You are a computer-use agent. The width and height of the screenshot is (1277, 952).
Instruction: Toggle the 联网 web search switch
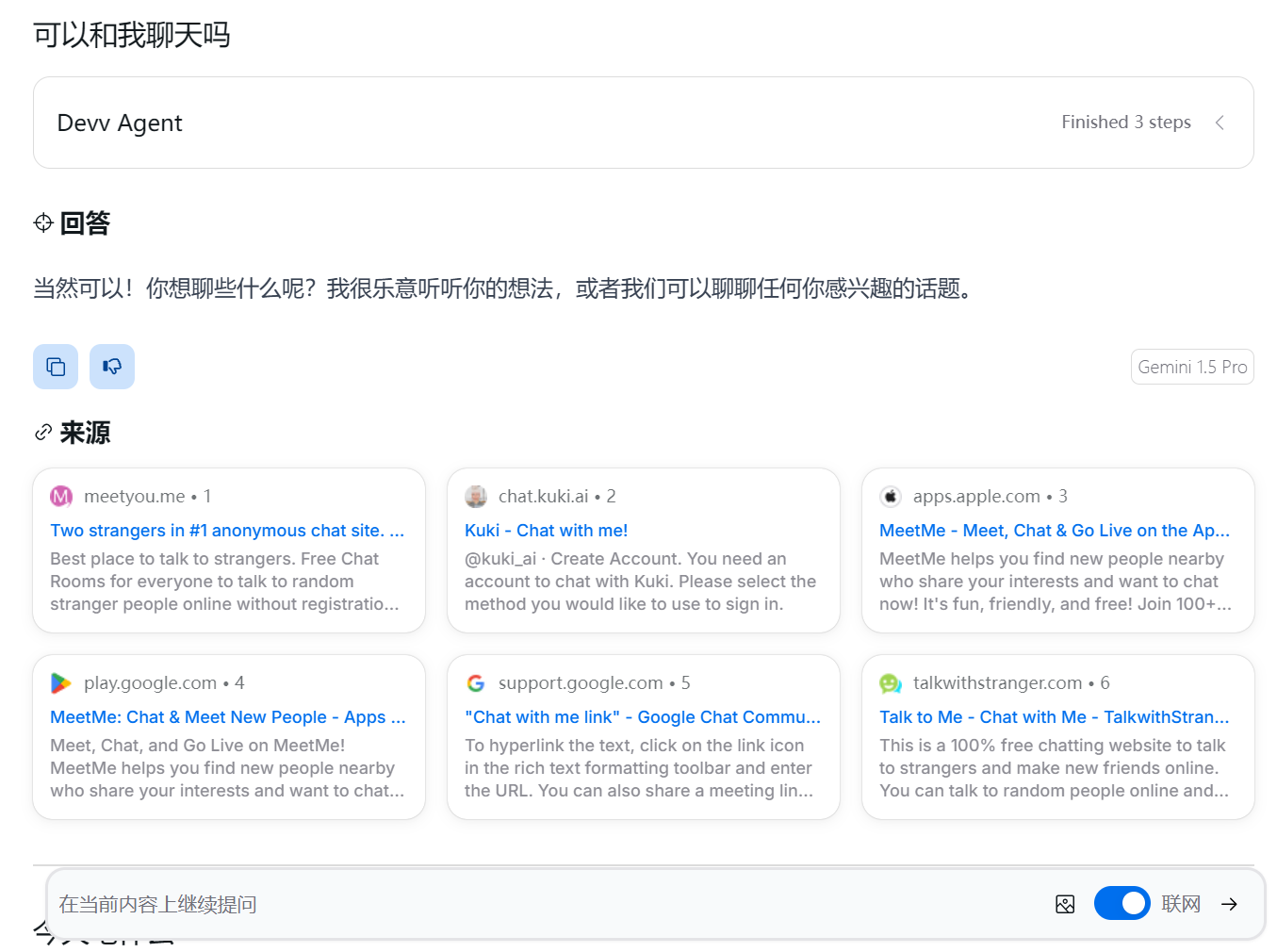point(1121,903)
